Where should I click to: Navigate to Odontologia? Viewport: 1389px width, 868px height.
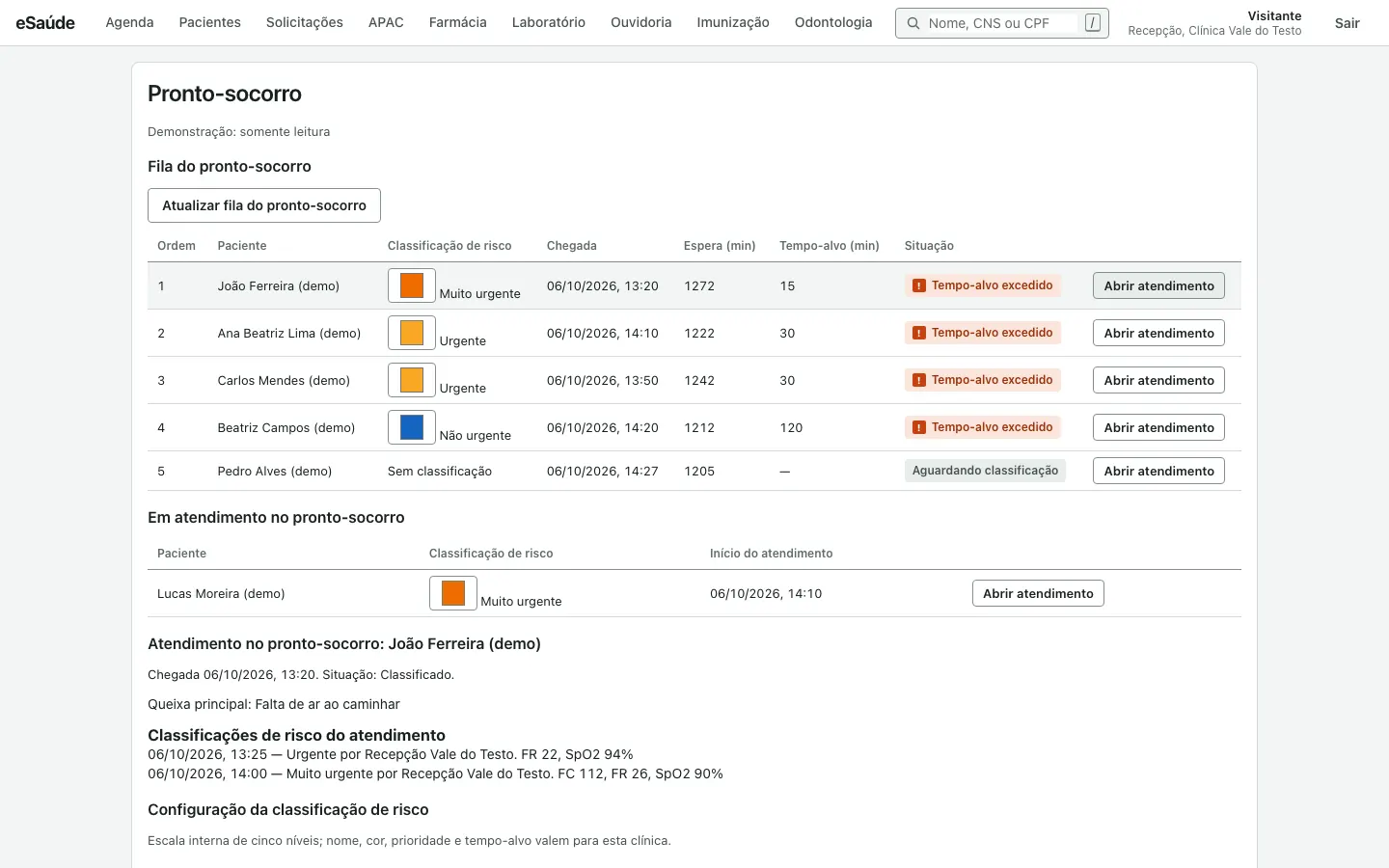point(833,22)
